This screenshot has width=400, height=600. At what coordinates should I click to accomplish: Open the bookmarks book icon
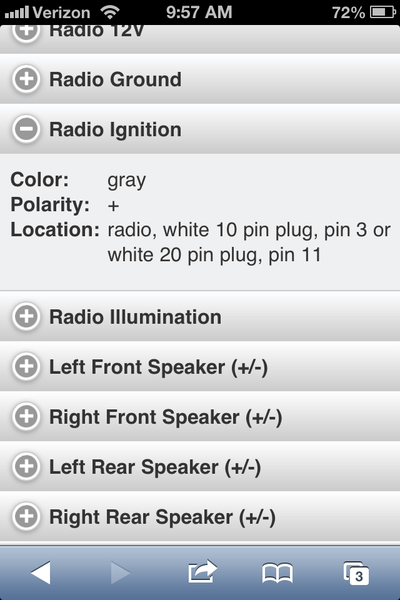pyautogui.click(x=278, y=573)
